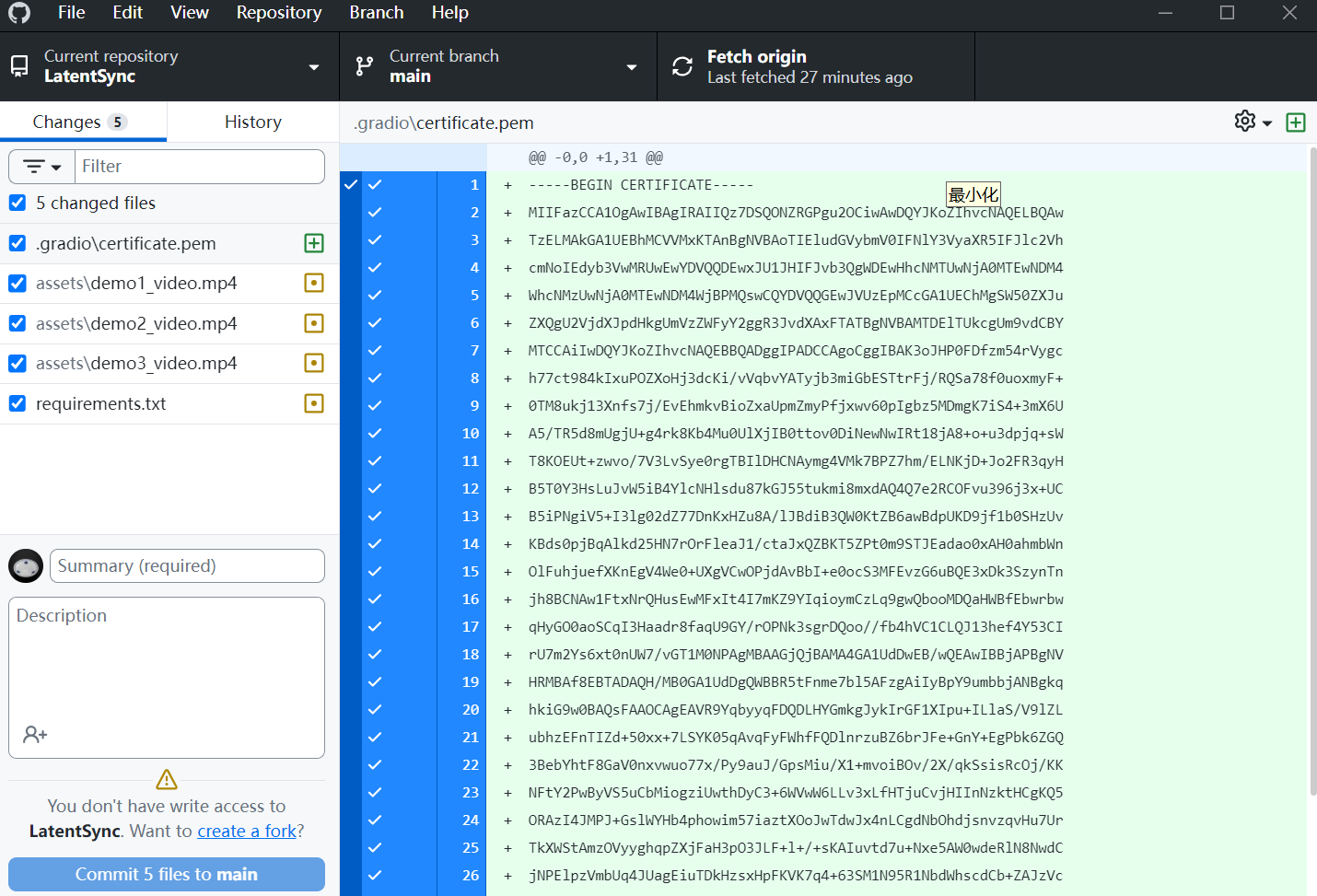
Task: Switch to the History tab
Action: [x=253, y=122]
